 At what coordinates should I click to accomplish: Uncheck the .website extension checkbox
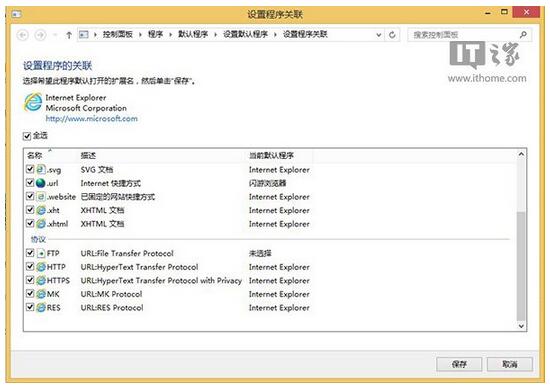[x=30, y=196]
